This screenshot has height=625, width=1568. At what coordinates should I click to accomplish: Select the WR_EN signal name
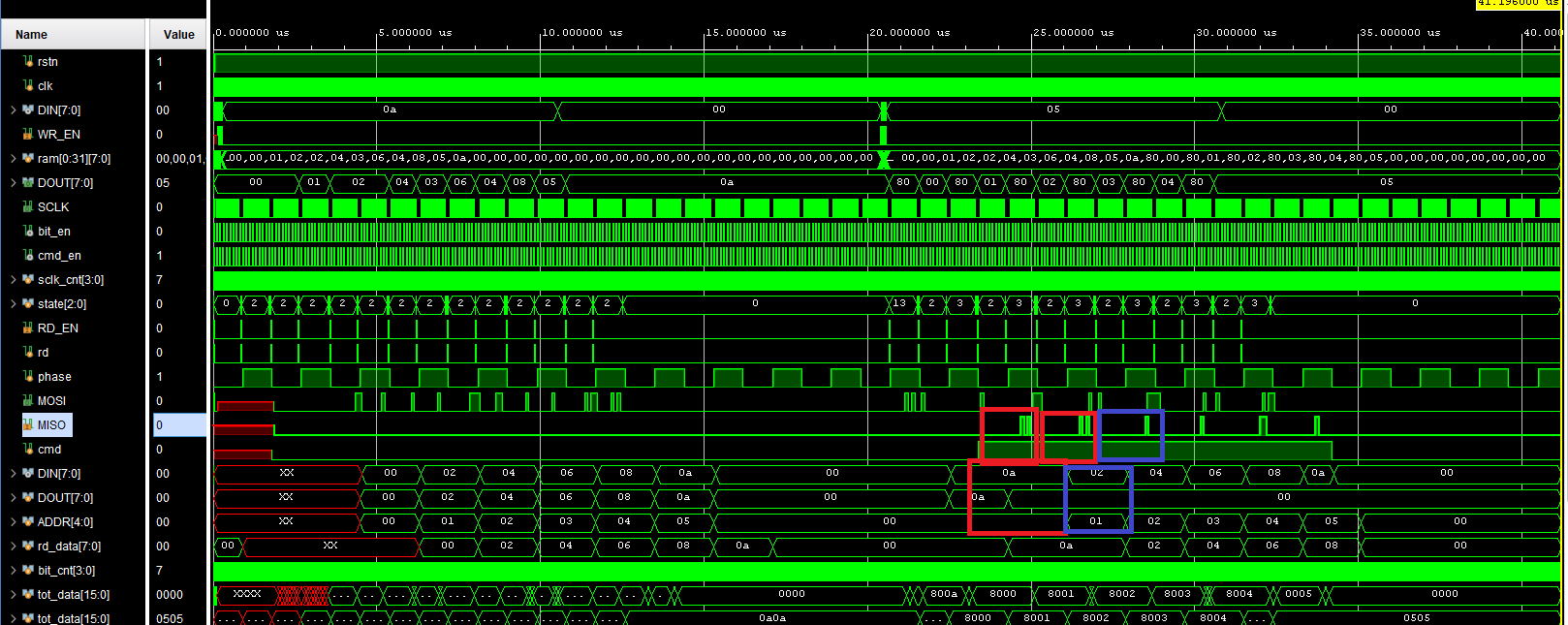[x=59, y=135]
